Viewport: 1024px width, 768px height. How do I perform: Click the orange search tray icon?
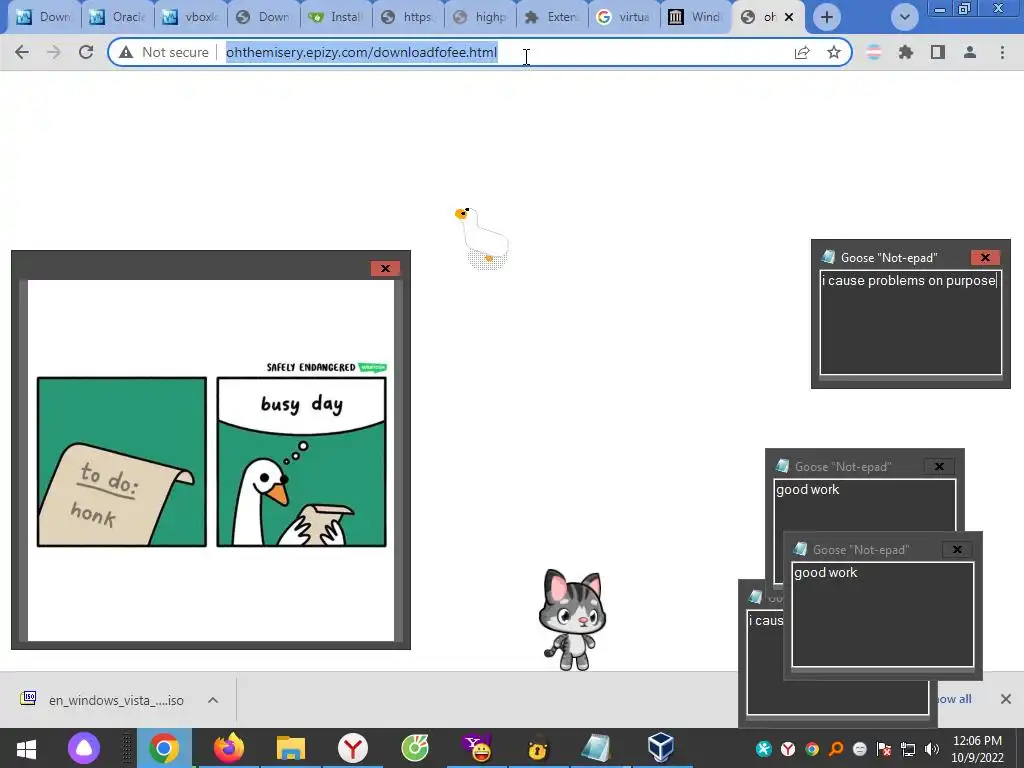(836, 749)
